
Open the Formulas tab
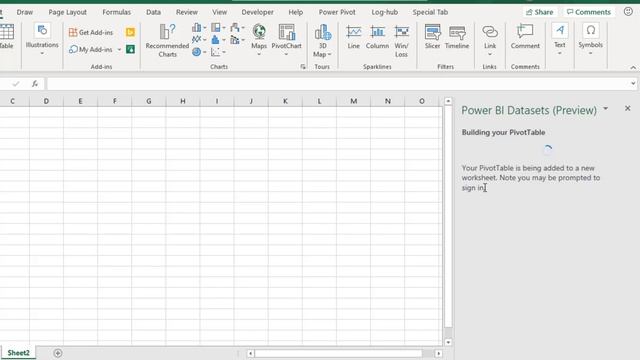tap(116, 12)
